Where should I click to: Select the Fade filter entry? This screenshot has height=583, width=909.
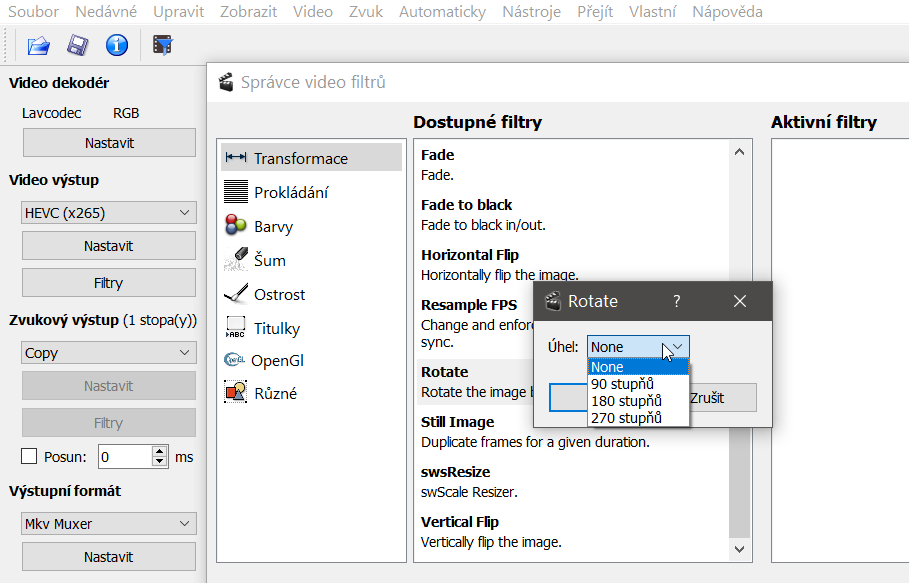pyautogui.click(x=573, y=165)
